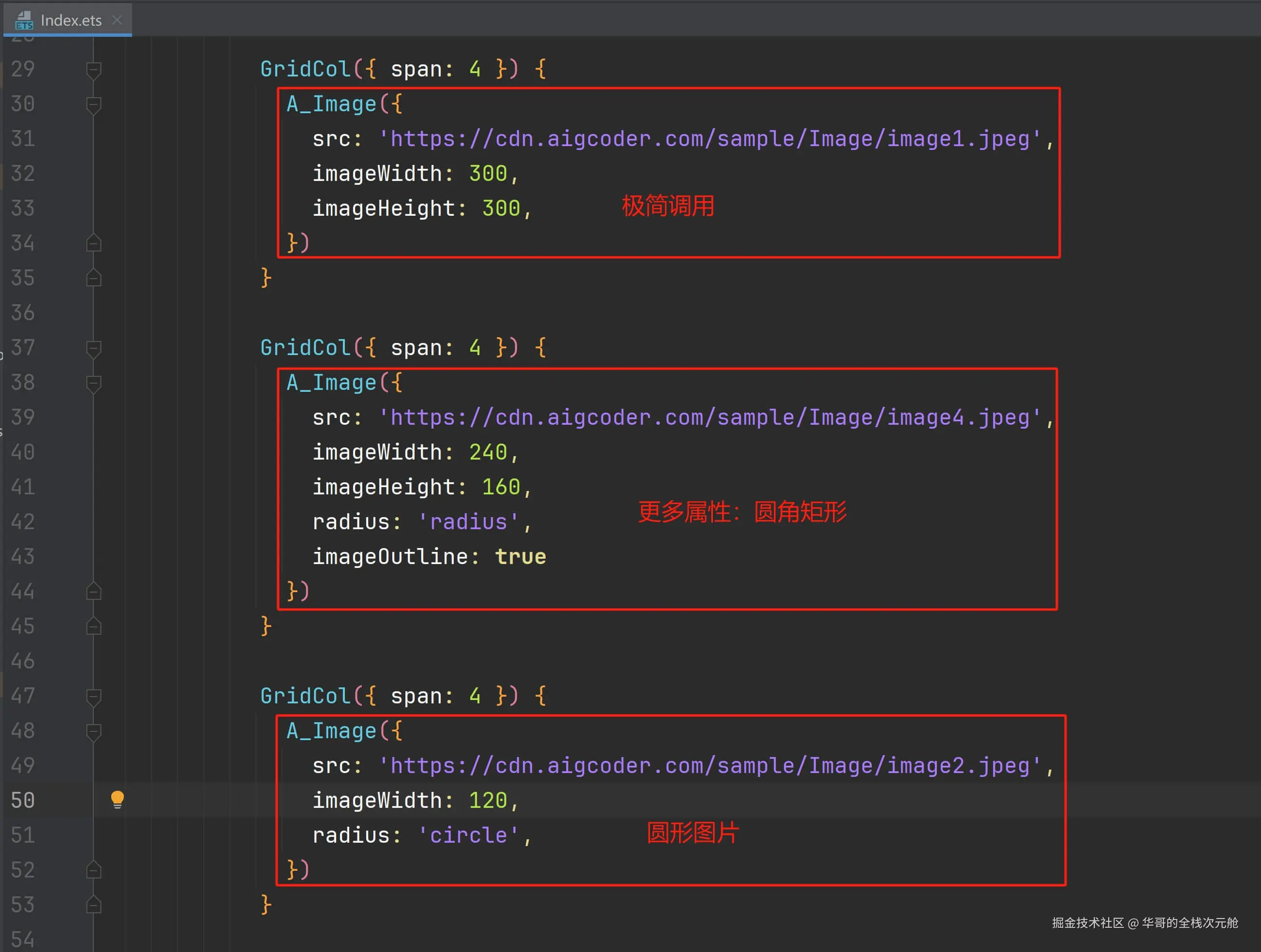Close the Index.ets tab
Viewport: 1261px width, 952px height.
pyautogui.click(x=117, y=20)
